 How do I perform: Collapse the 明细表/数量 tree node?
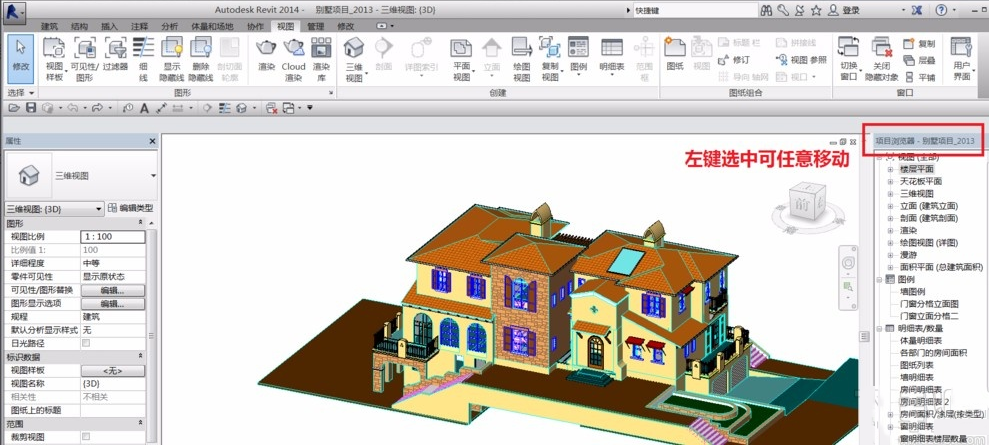879,328
